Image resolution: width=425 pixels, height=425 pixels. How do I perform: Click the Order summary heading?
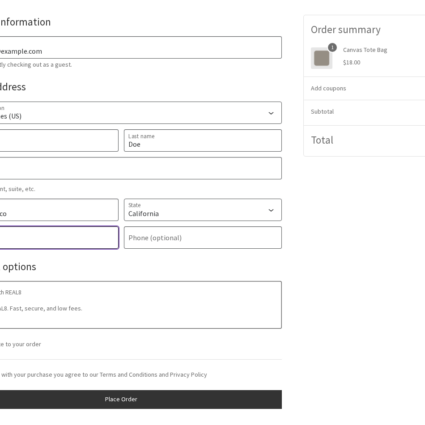346,30
